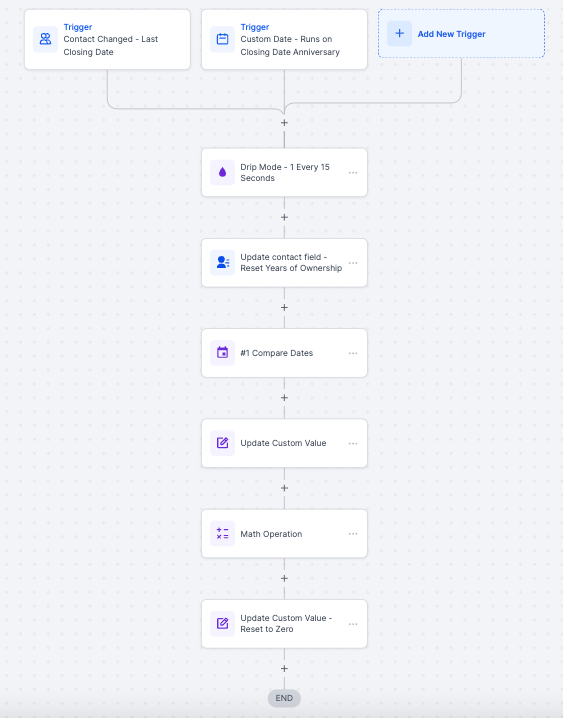Click the Compare Dates calendar icon
The width and height of the screenshot is (563, 718).
pos(222,353)
